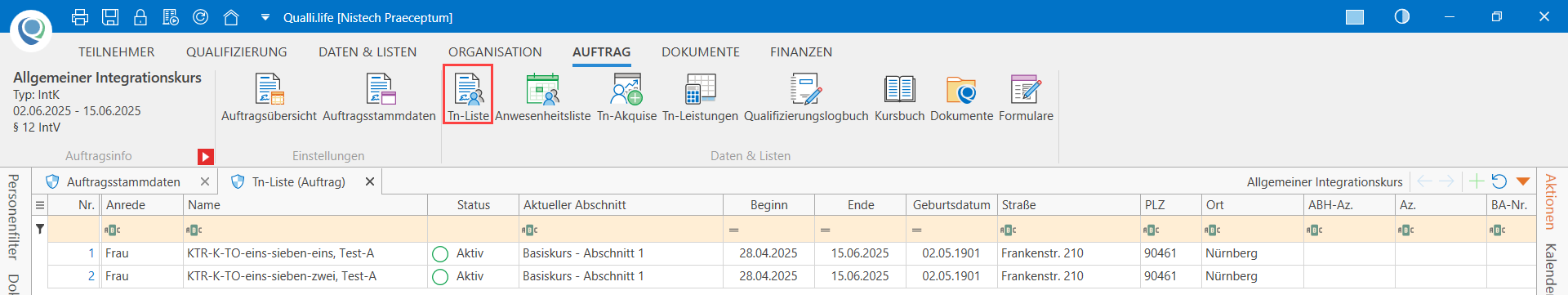
Task: Switch to the FINANZEN ribbon tab
Action: tap(801, 51)
